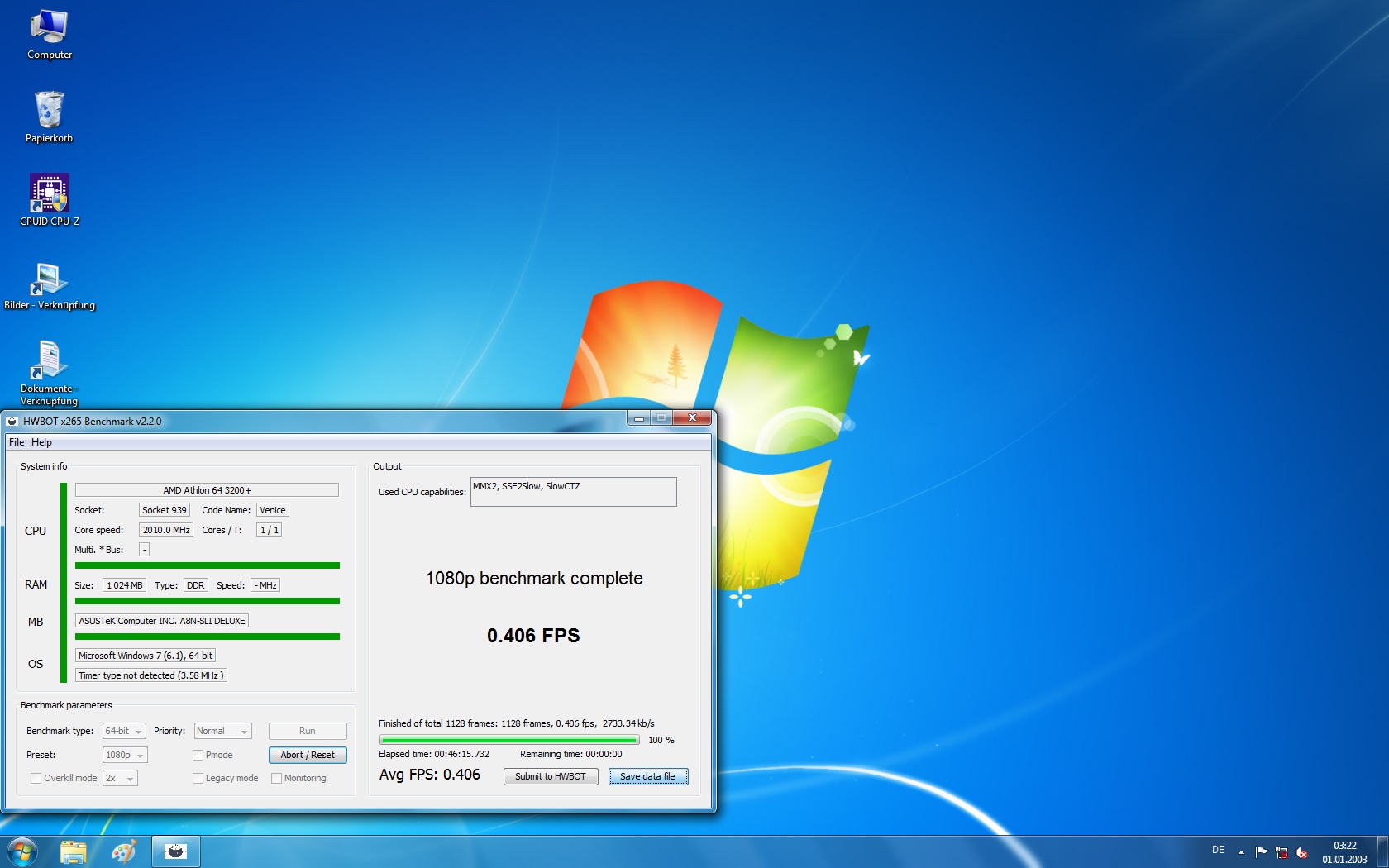1389x868 pixels.
Task: Click the 1024 MB RAM size value
Action: [x=124, y=585]
